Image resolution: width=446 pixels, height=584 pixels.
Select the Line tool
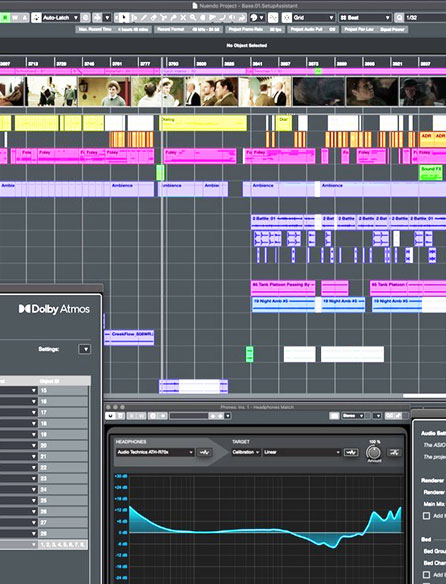coord(222,18)
